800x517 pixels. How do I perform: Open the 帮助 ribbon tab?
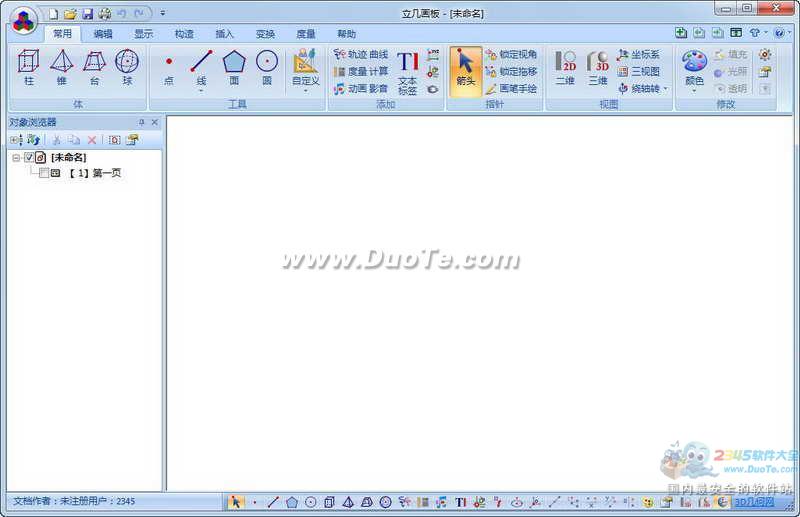[x=346, y=34]
